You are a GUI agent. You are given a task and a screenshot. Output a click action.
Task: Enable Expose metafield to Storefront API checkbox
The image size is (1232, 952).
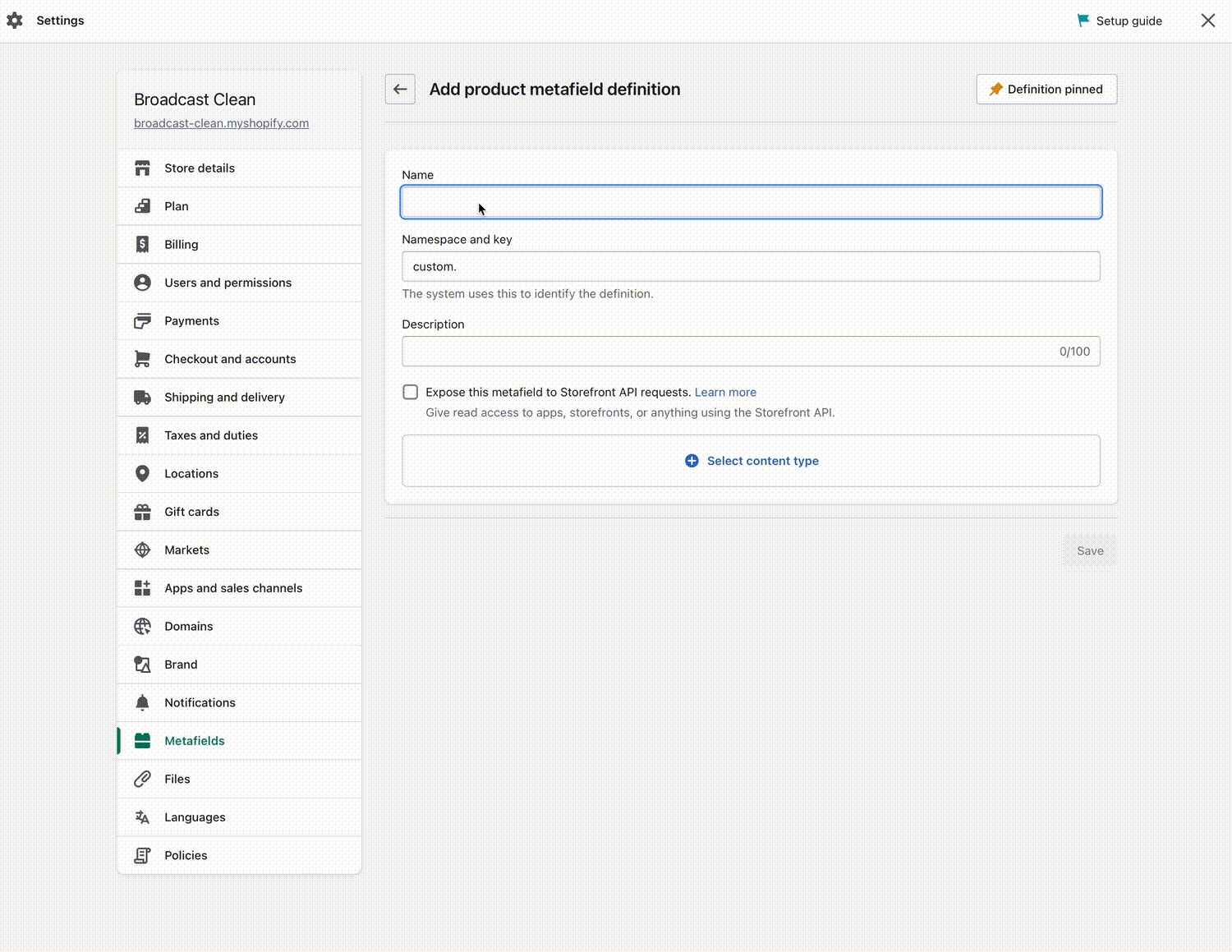pos(411,393)
